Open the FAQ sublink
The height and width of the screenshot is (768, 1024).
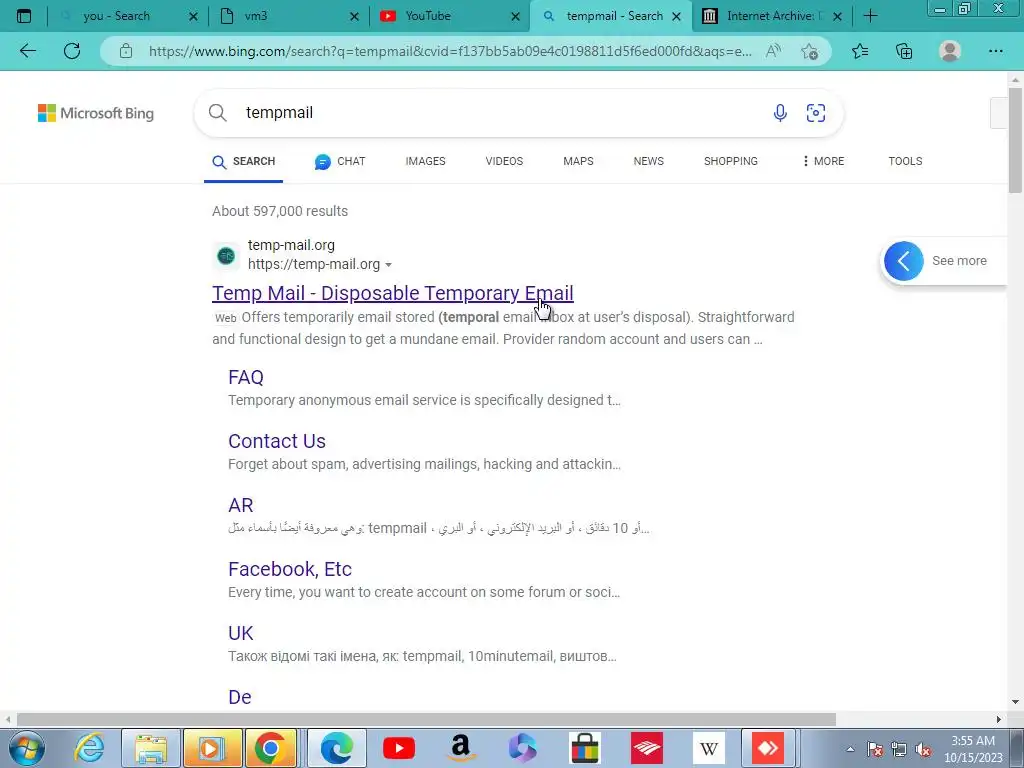pyautogui.click(x=246, y=377)
